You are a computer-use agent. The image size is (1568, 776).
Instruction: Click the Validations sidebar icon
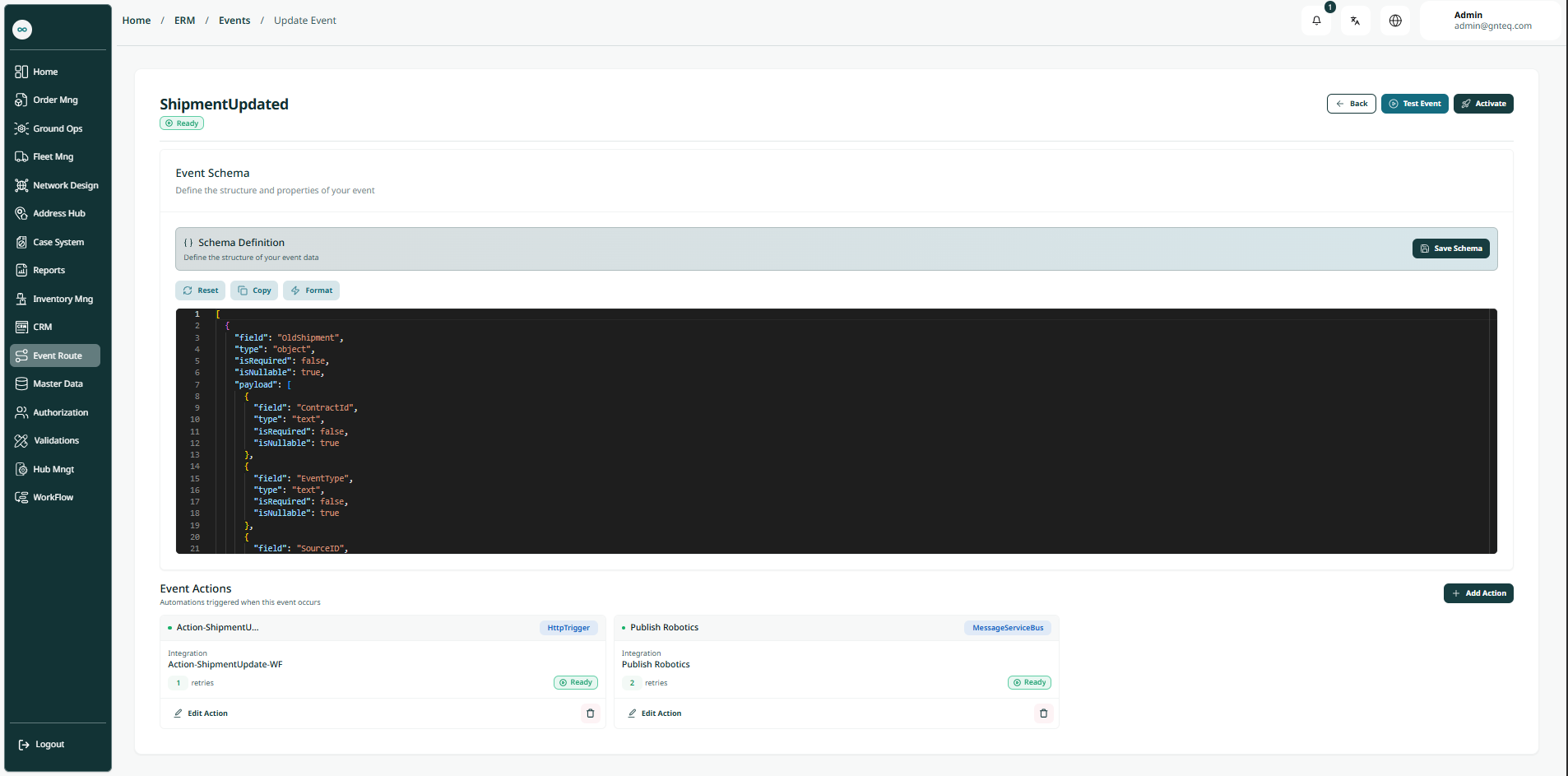pyautogui.click(x=21, y=441)
